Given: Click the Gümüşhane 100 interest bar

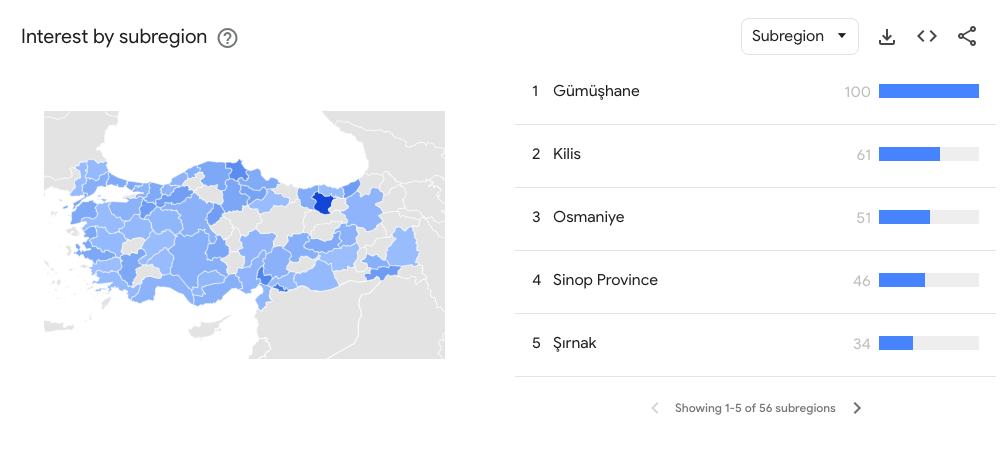Looking at the screenshot, I should (x=928, y=92).
